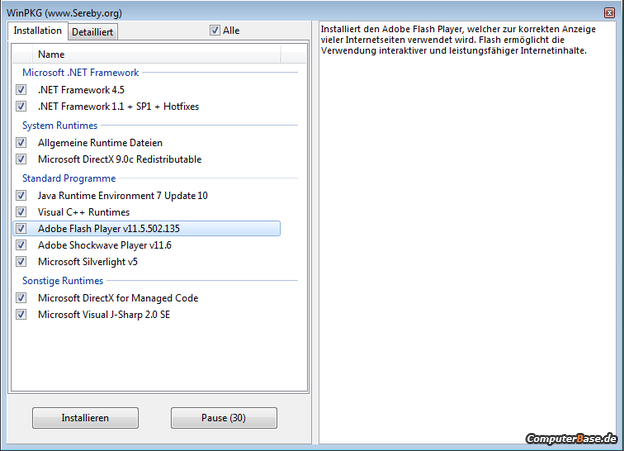
Task: Toggle Microsoft DirectX for Managed Code checkbox
Action: 21,298
